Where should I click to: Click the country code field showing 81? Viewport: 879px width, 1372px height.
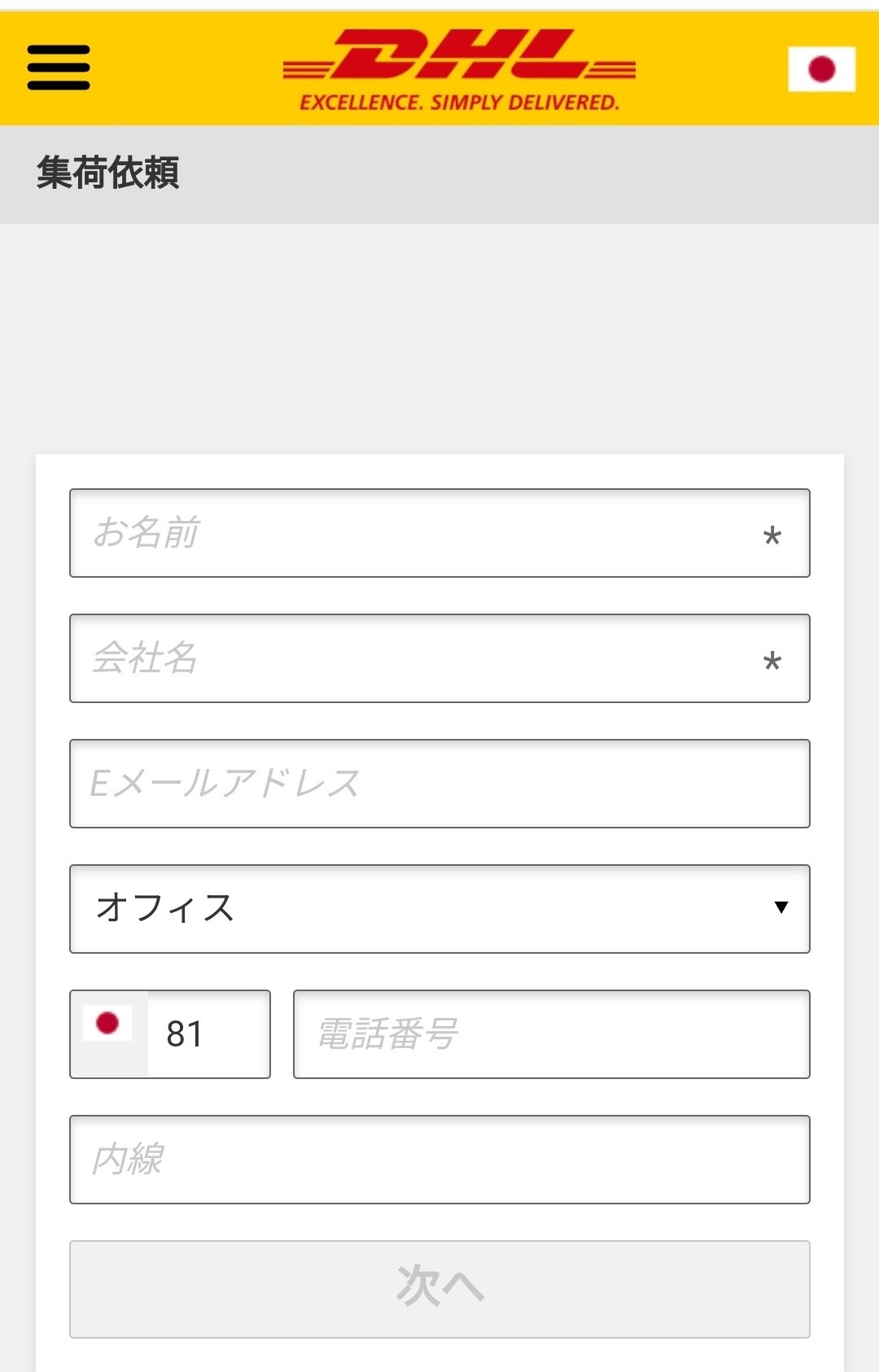pyautogui.click(x=170, y=1034)
